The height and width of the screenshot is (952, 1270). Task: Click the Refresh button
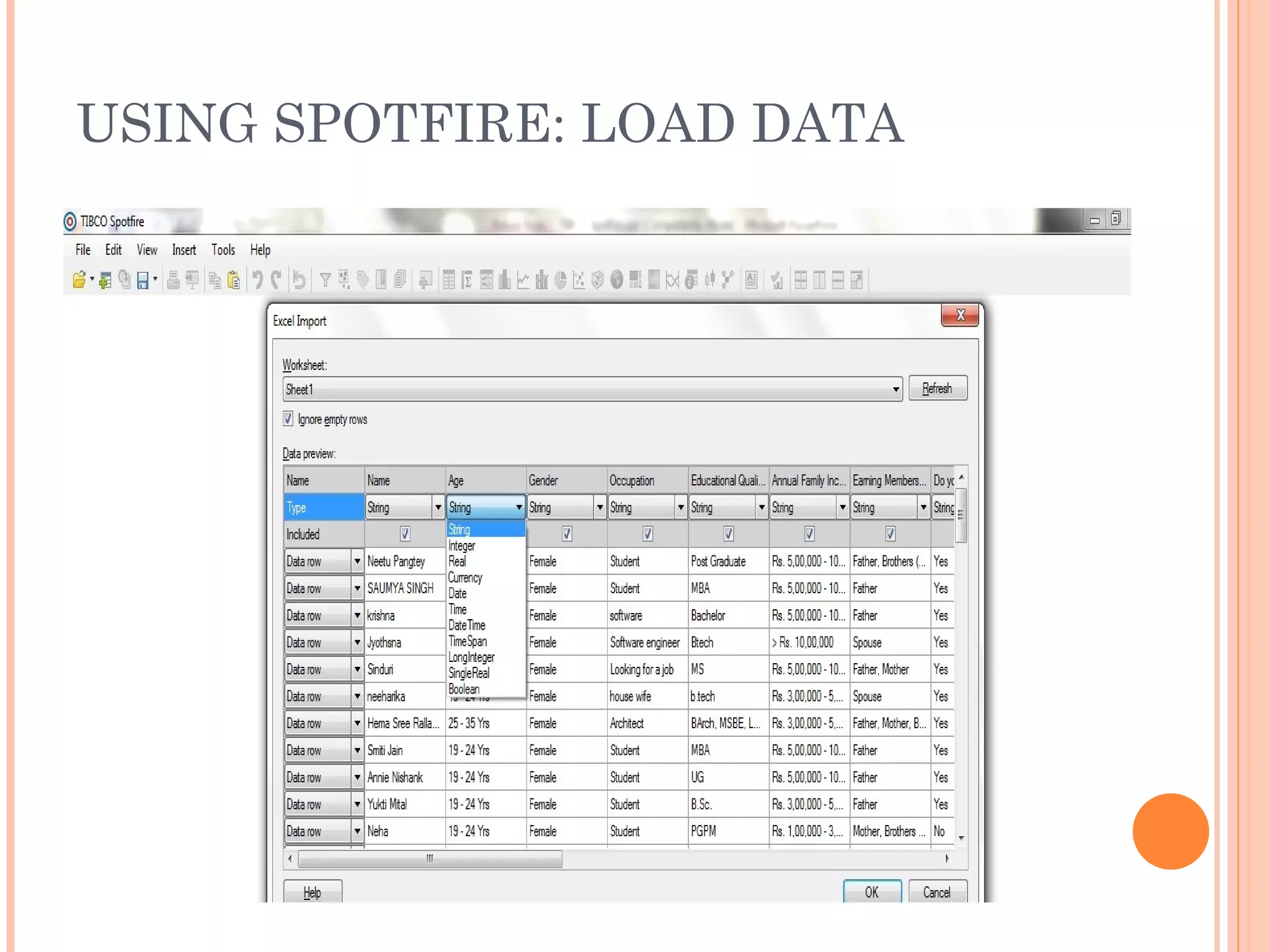938,389
